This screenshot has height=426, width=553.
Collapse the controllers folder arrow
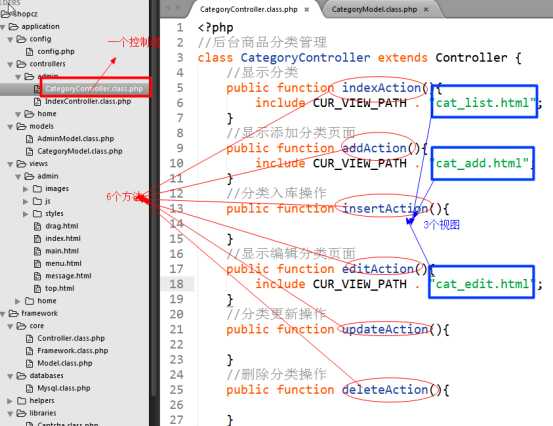point(11,65)
